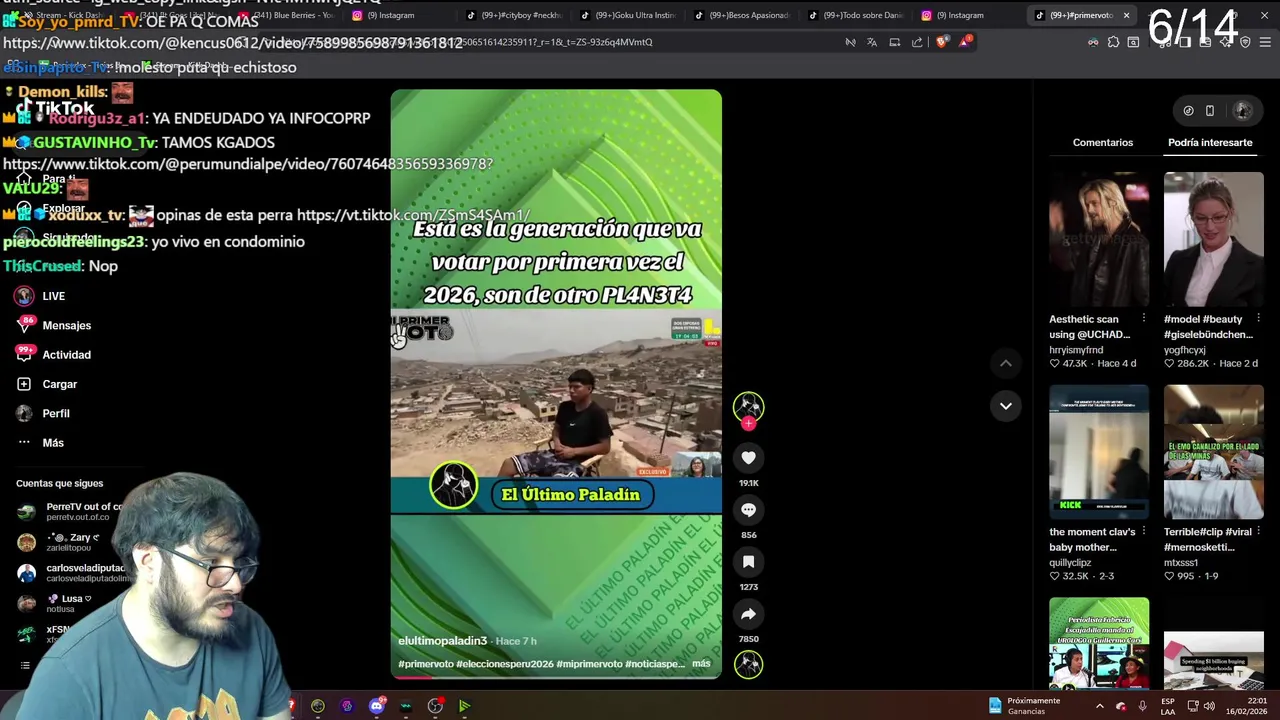The image size is (1280, 720).
Task: Open options dots for clav's baby mother card
Action: [1144, 532]
